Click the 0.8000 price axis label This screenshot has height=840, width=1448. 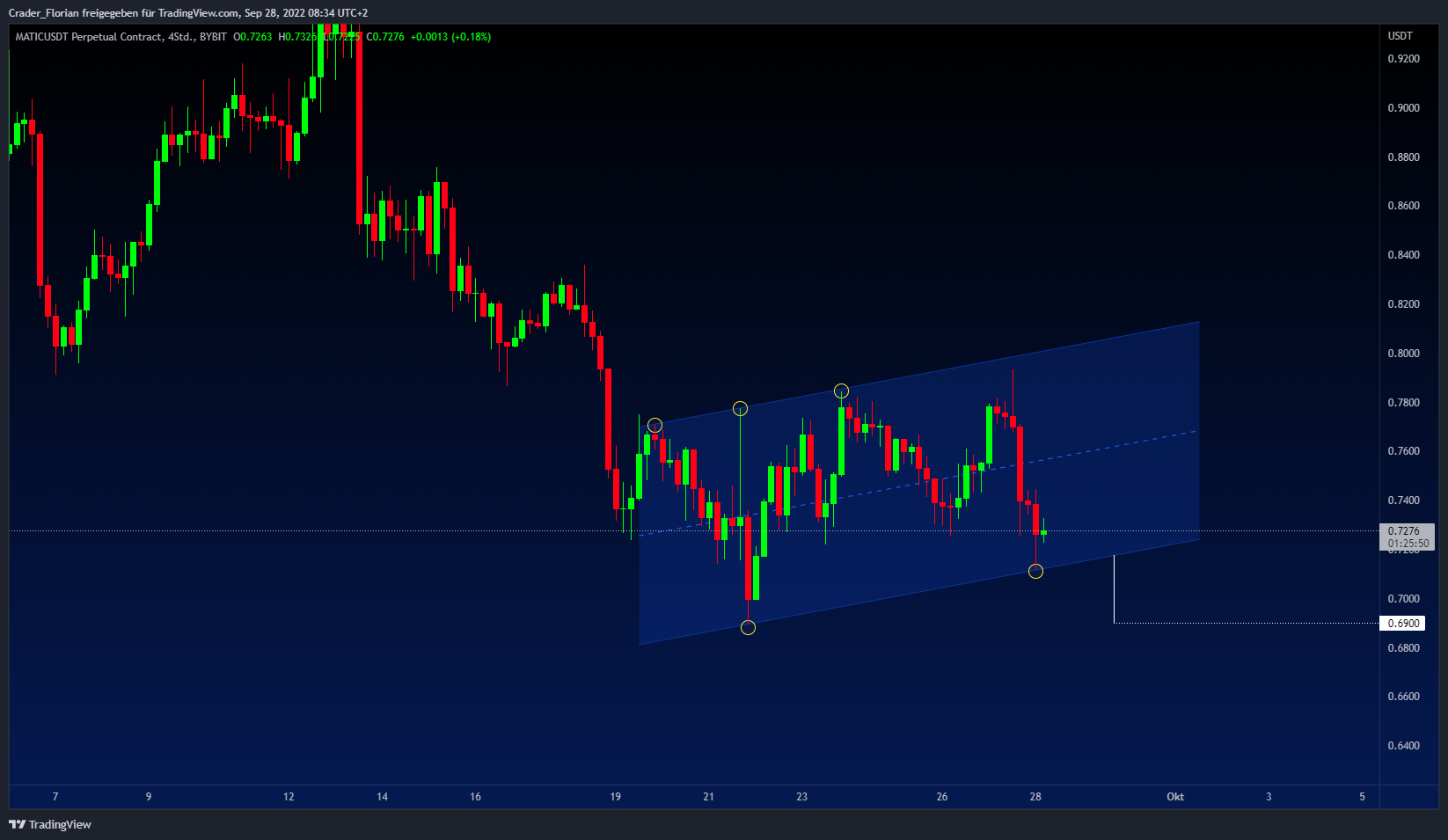pyautogui.click(x=1404, y=354)
